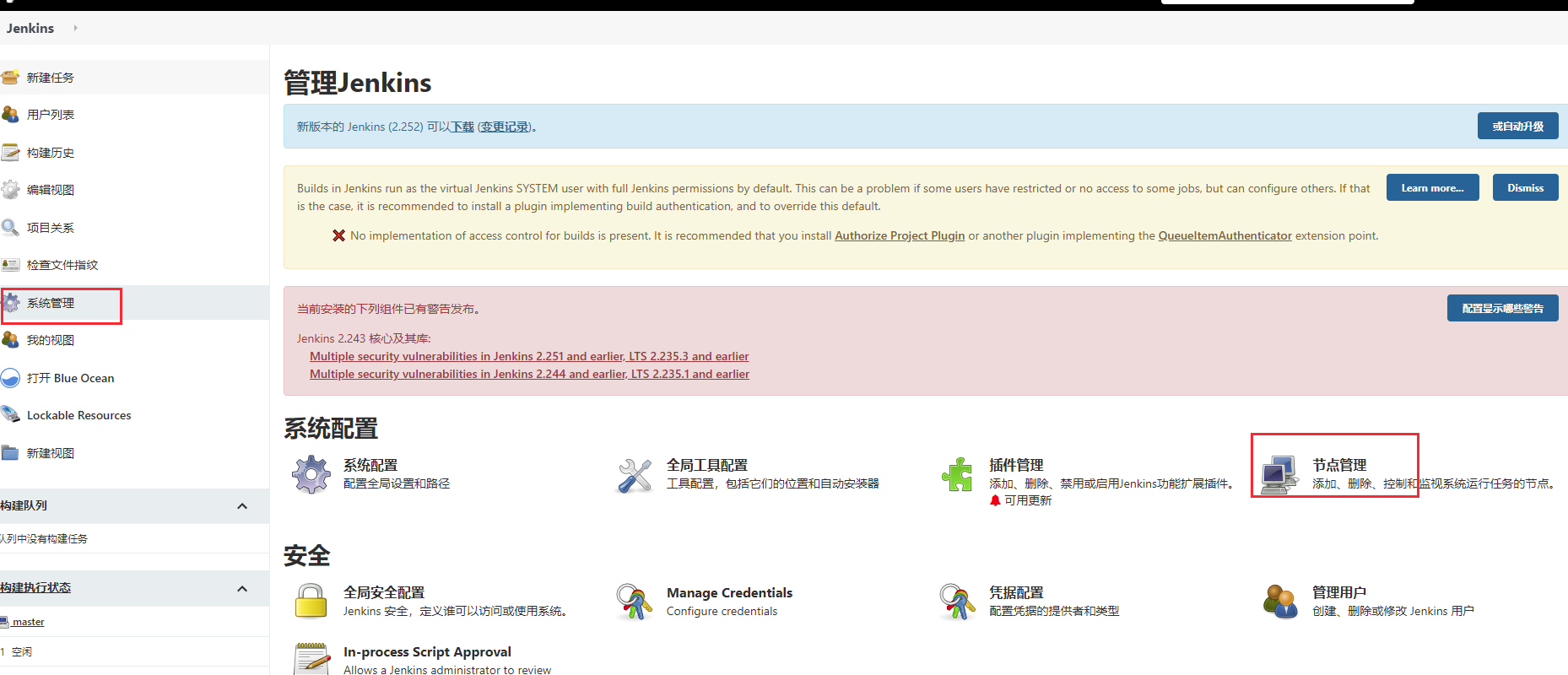Click the 插件管理 puzzle piece icon
This screenshot has height=675, width=1568.
(x=957, y=474)
